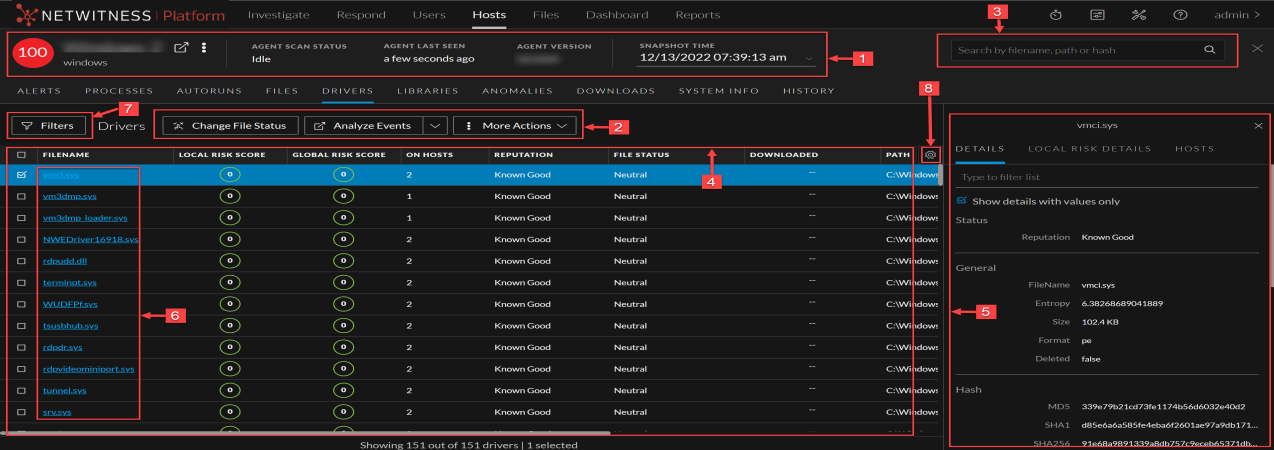Viewport: 1274px width, 450px height.
Task: Open the admin tools icon in header
Action: coord(1138,15)
